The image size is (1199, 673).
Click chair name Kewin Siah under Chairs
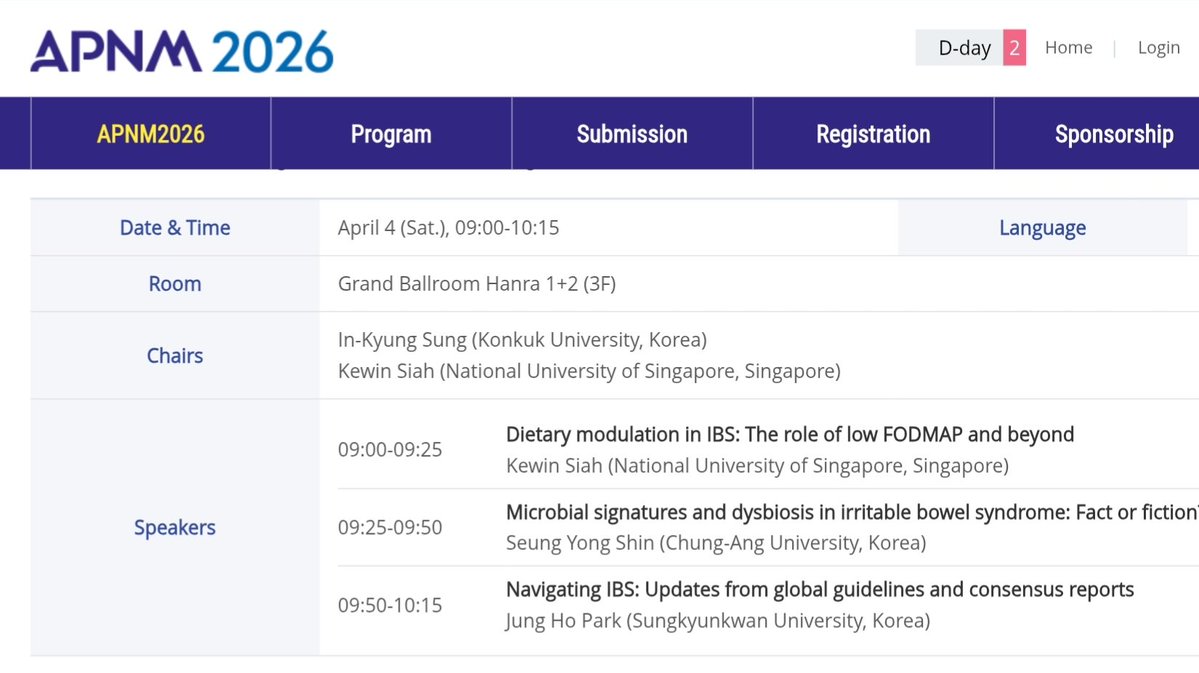pos(386,371)
